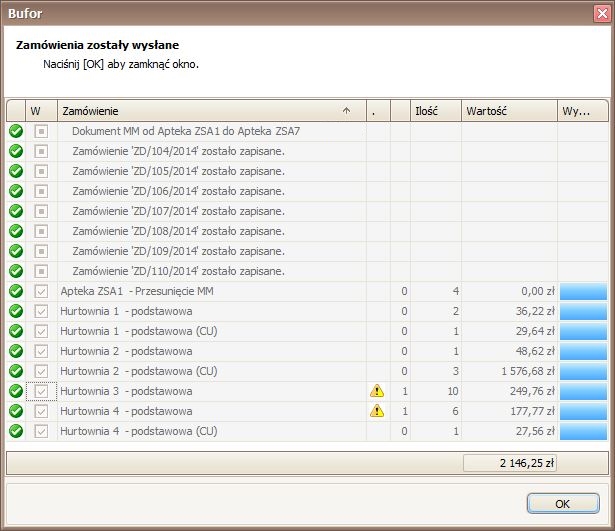Click the W column header
615x531 pixels.
coord(41,111)
